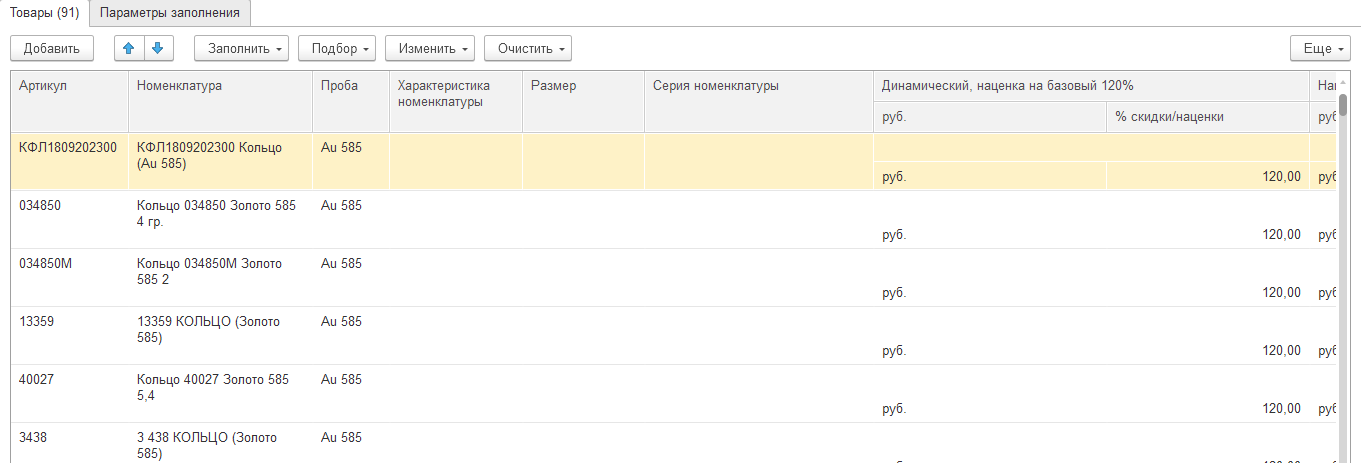The width and height of the screenshot is (1361, 463).
Task: Click 'Динамический, наценка на базовый 120%' header
Action: (1091, 86)
